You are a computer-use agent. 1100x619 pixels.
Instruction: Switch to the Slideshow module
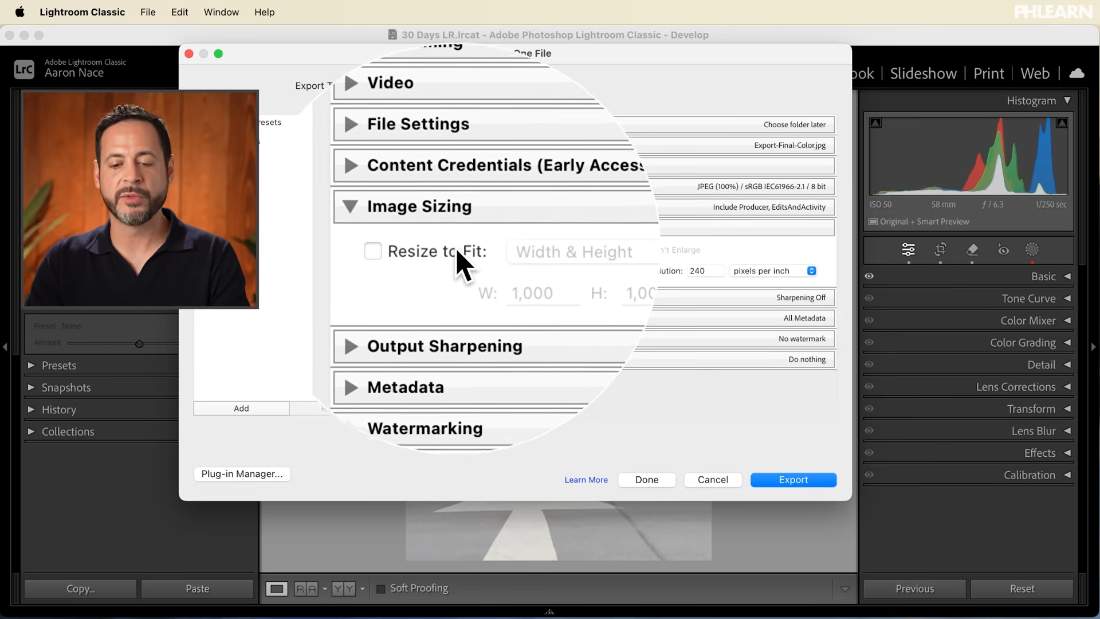click(x=923, y=74)
